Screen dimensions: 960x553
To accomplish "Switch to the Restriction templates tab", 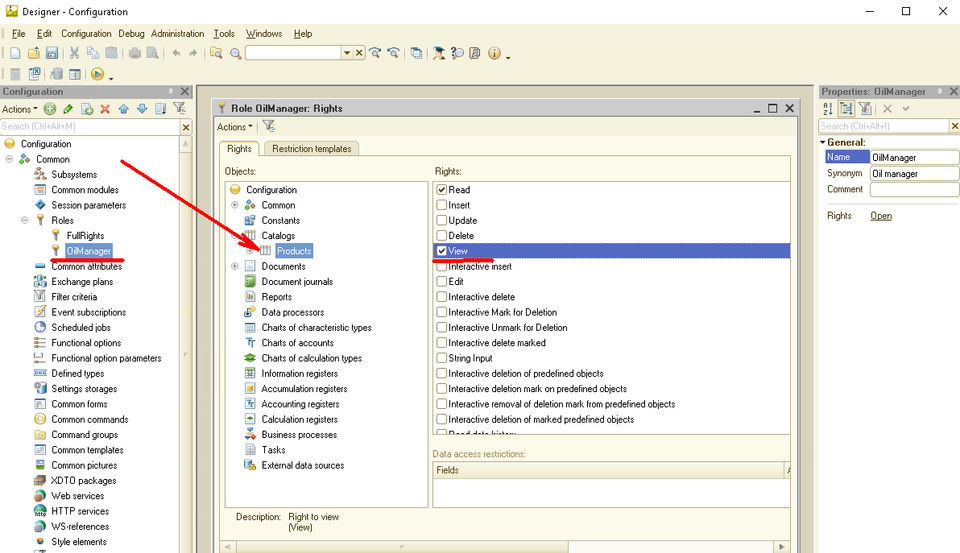I will [311, 149].
